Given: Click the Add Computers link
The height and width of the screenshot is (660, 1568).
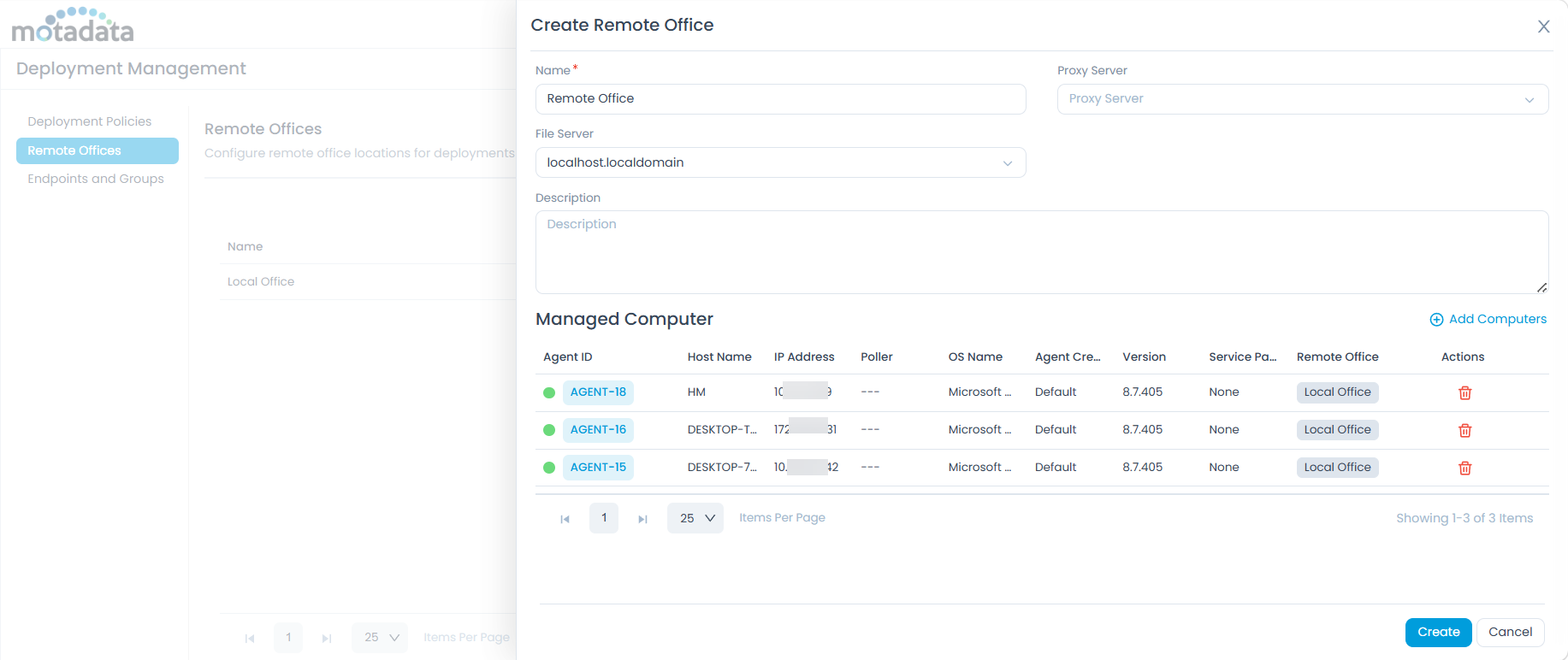Looking at the screenshot, I should click(x=1497, y=319).
